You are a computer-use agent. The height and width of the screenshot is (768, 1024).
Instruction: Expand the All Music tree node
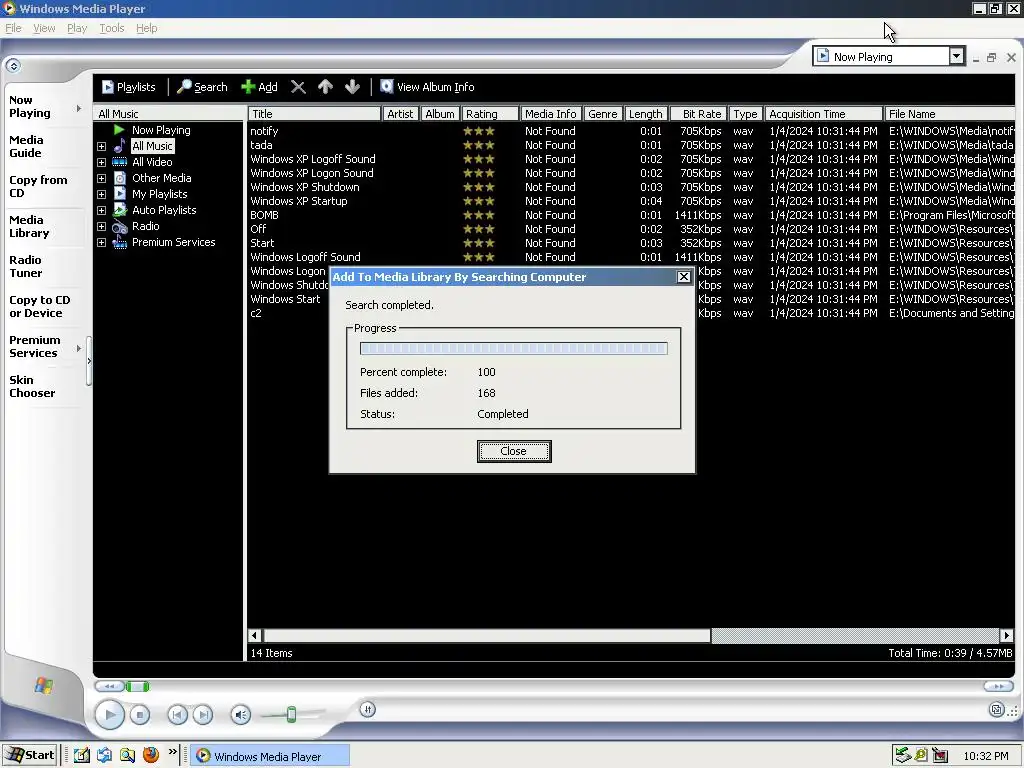(x=101, y=146)
